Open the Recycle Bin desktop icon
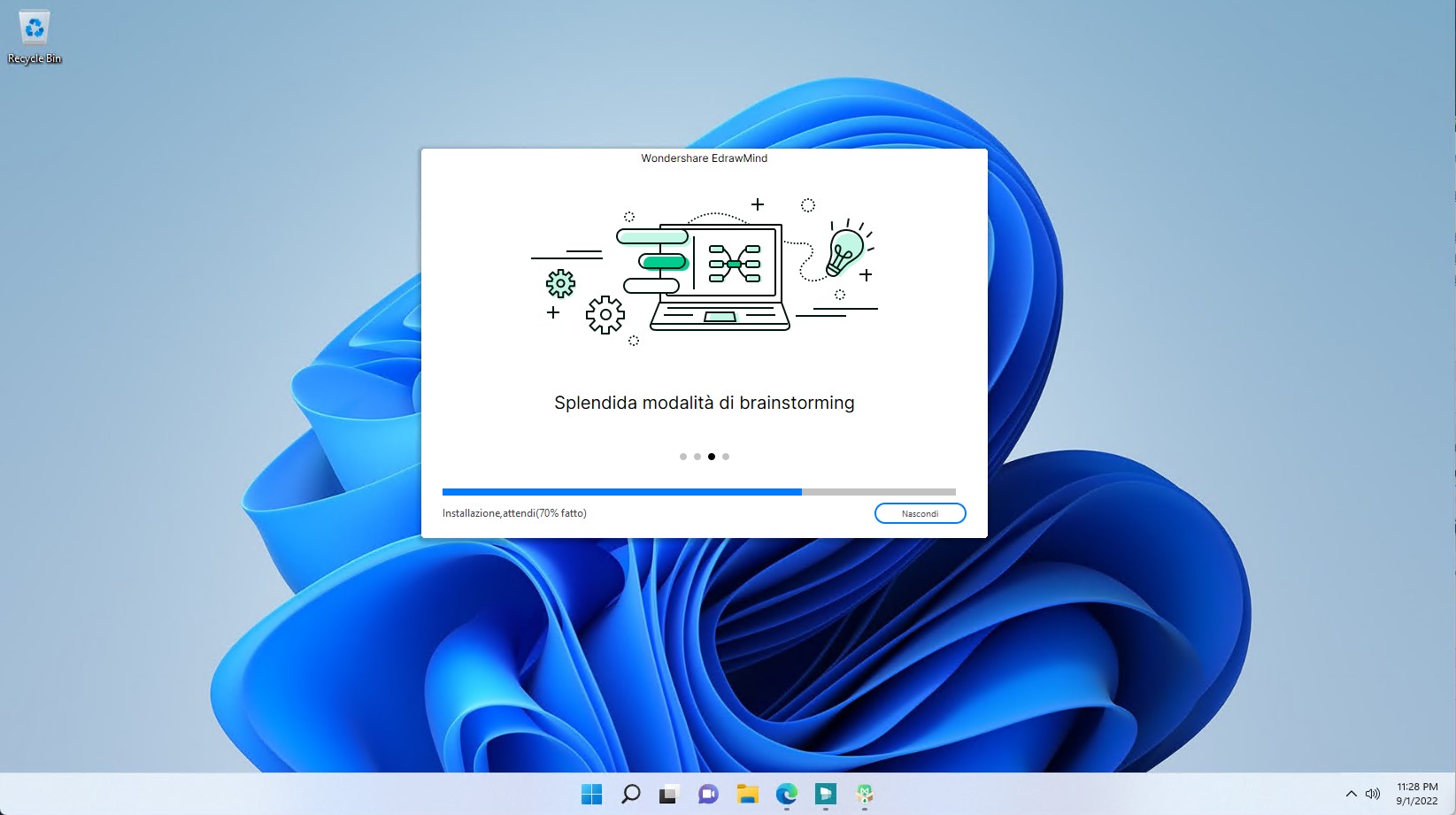 (x=35, y=37)
